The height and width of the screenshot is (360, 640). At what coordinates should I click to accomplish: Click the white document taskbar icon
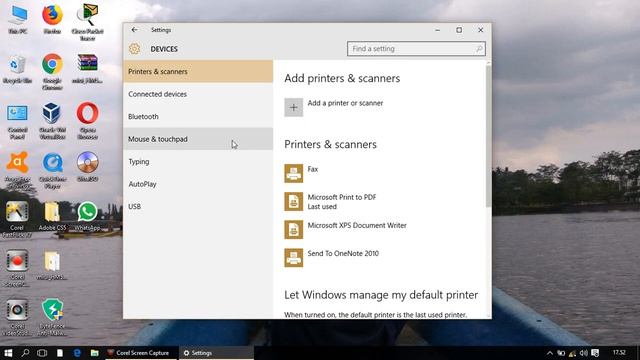(x=60, y=353)
